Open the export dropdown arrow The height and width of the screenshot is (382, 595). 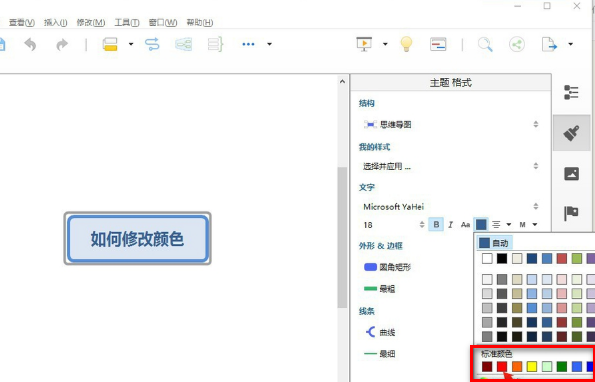pyautogui.click(x=570, y=44)
